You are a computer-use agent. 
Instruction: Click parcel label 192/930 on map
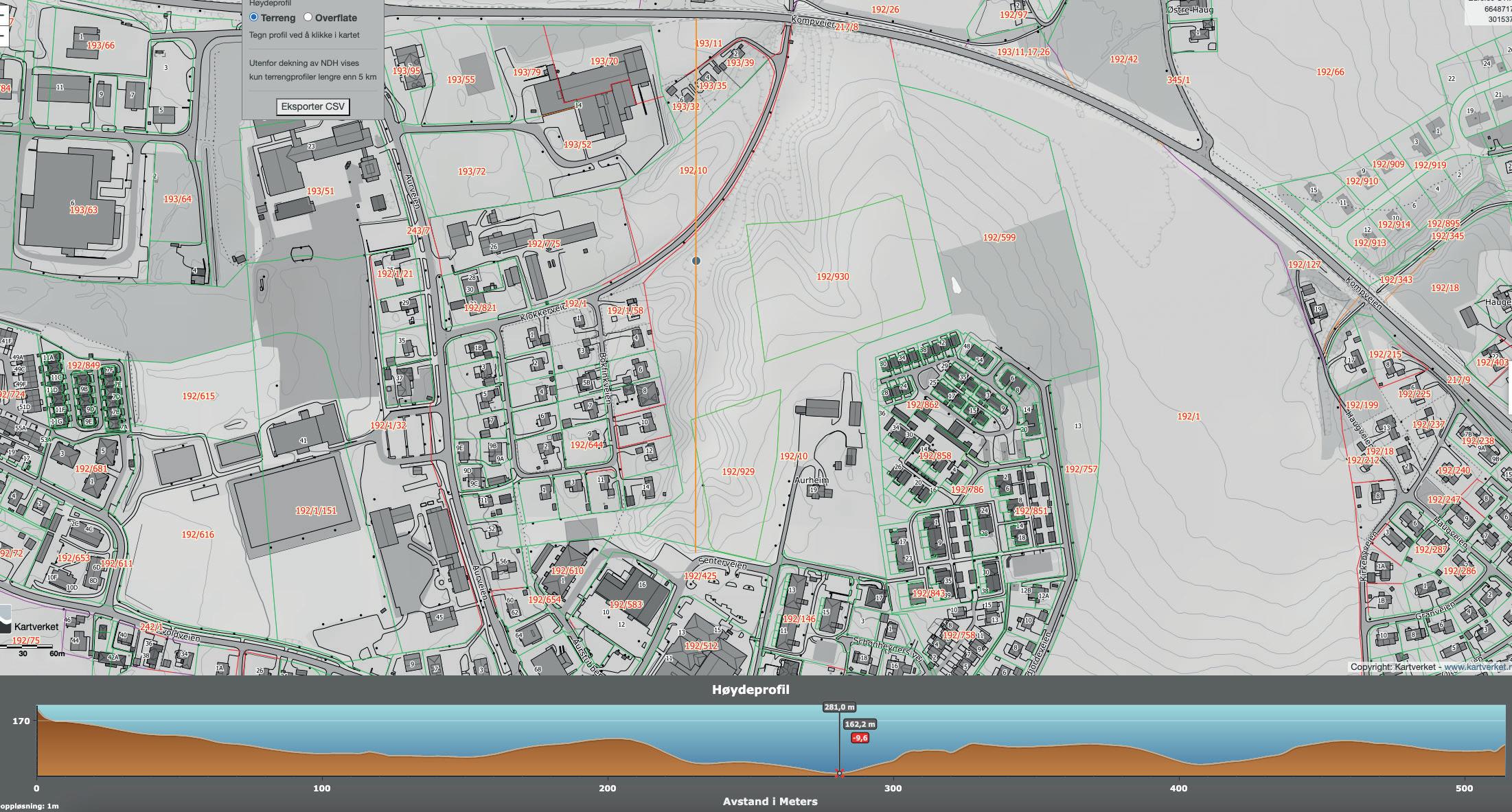(x=832, y=277)
